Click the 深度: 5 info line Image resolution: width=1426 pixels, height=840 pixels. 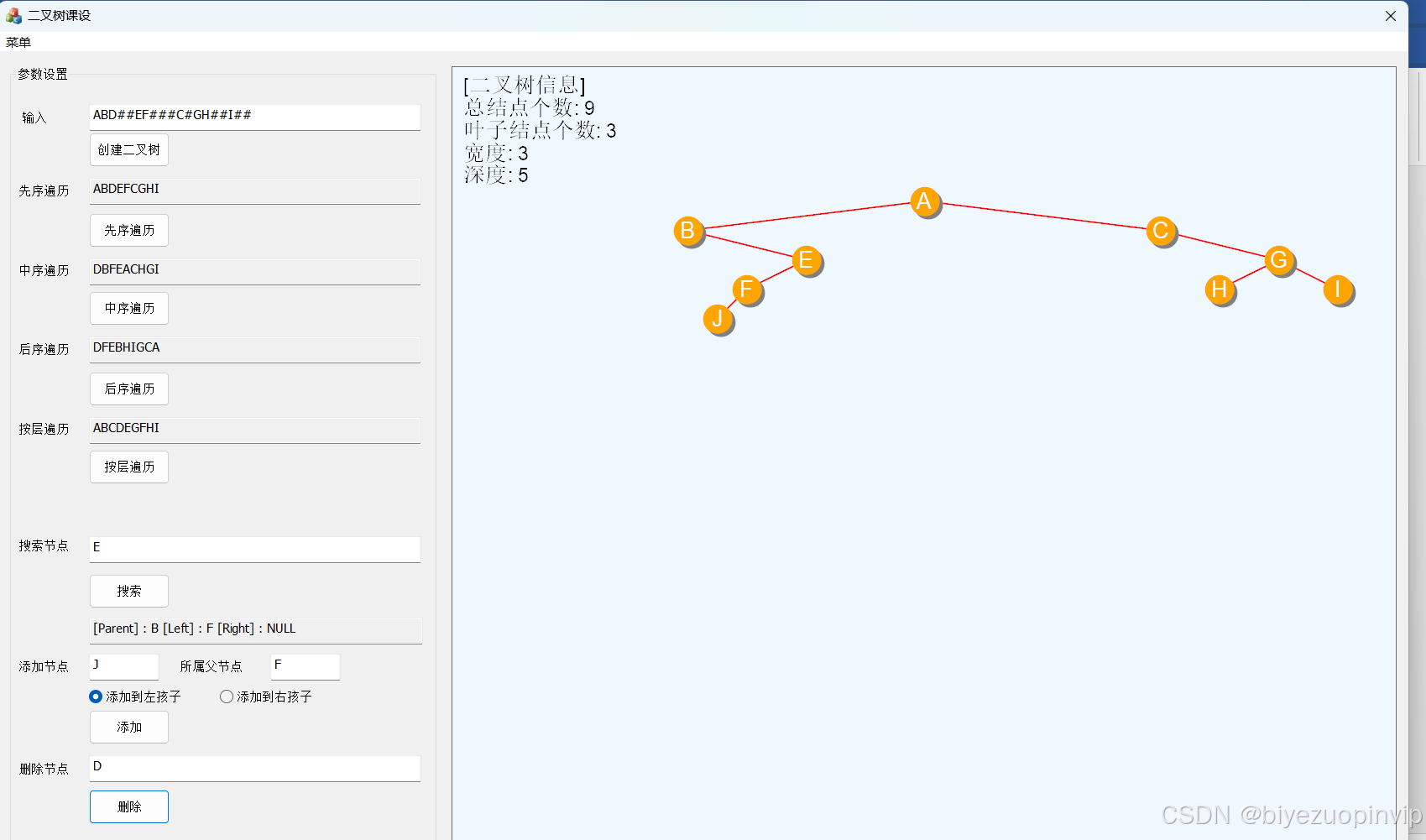tap(496, 175)
